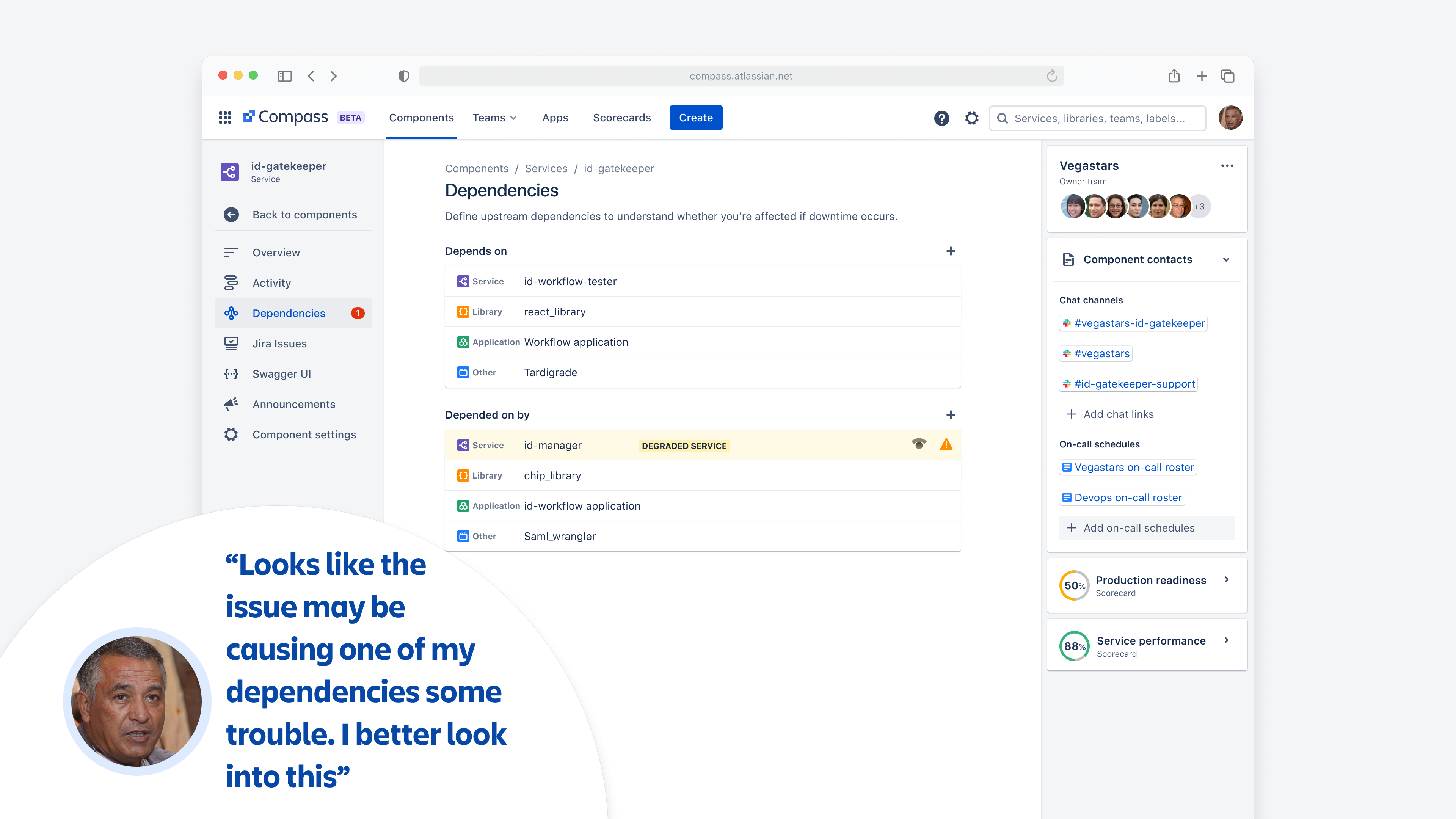The height and width of the screenshot is (819, 1456).
Task: Add a new Depended on by dependency
Action: (x=951, y=415)
